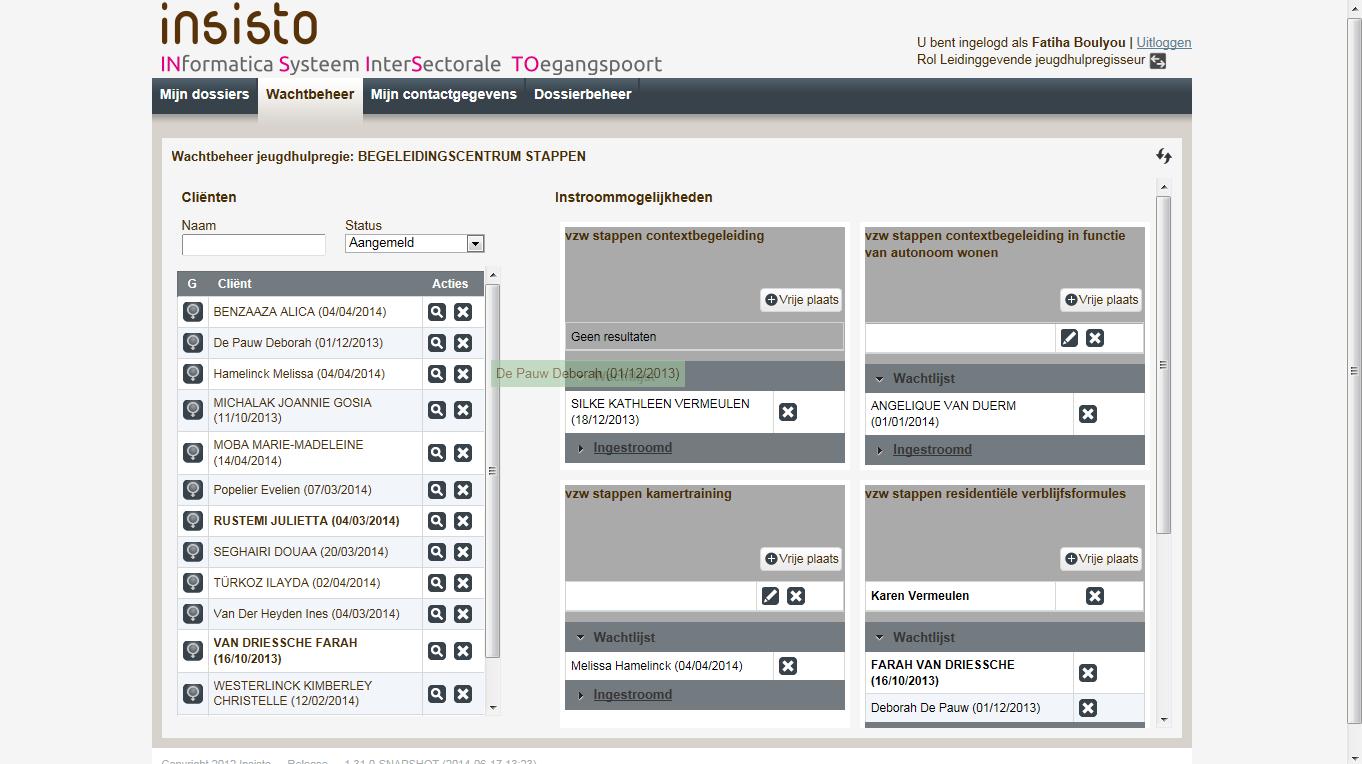Open magnifier for Van Der Heyden Ines
This screenshot has height=764, width=1362.
(x=437, y=614)
